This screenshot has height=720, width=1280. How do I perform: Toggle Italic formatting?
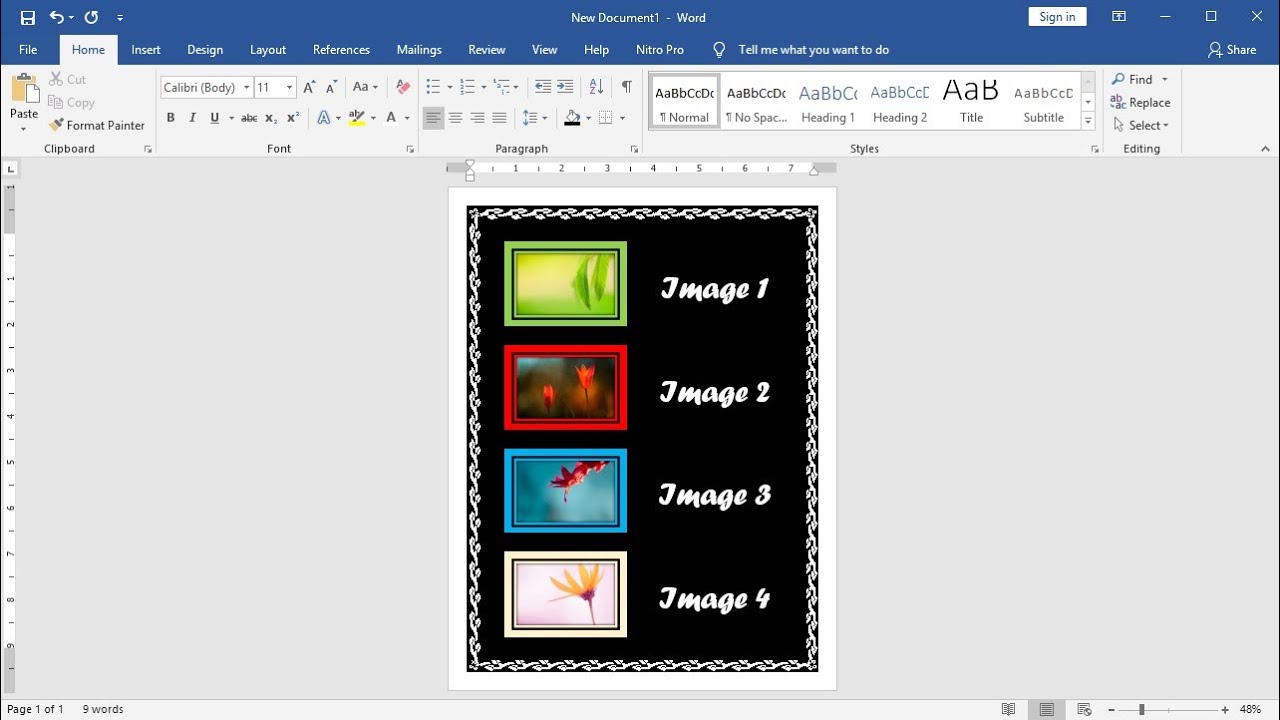pos(192,118)
